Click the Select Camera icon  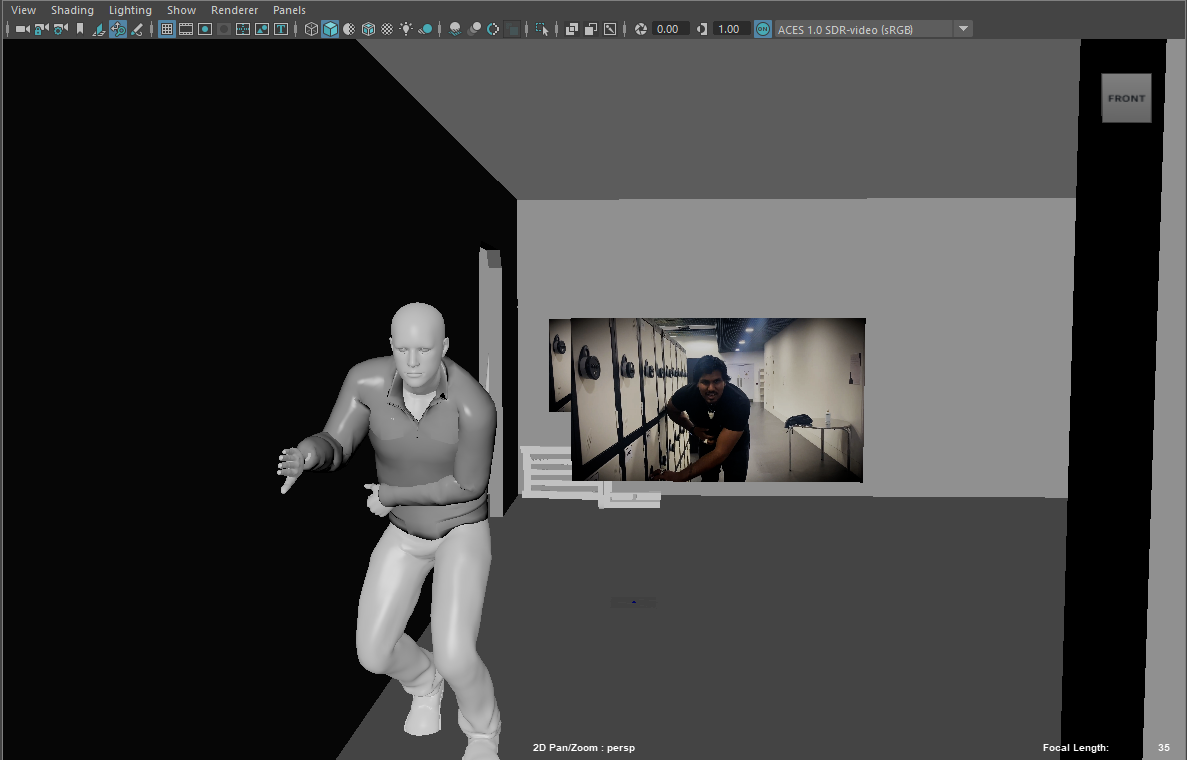(x=22, y=29)
